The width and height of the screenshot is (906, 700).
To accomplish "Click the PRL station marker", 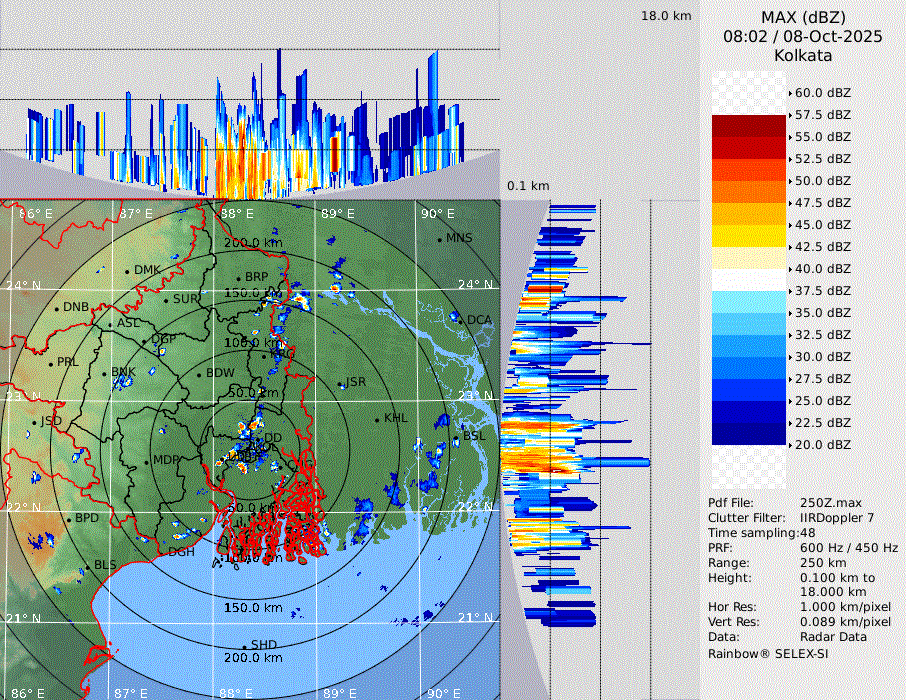I will point(49,363).
